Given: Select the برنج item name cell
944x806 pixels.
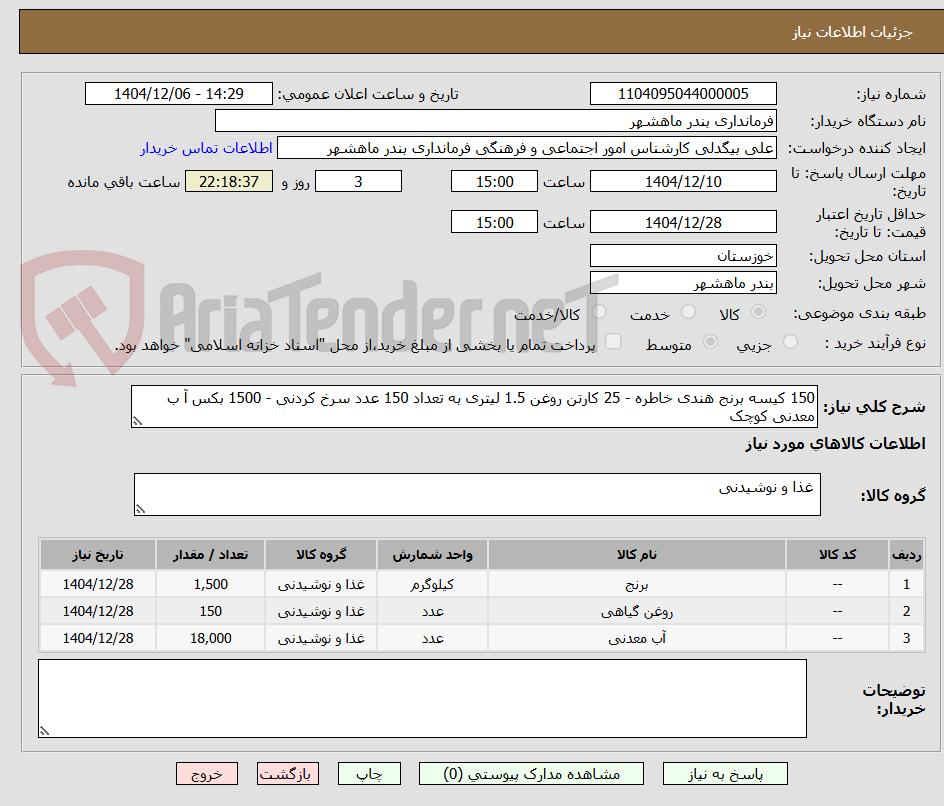Looking at the screenshot, I should 637,584.
